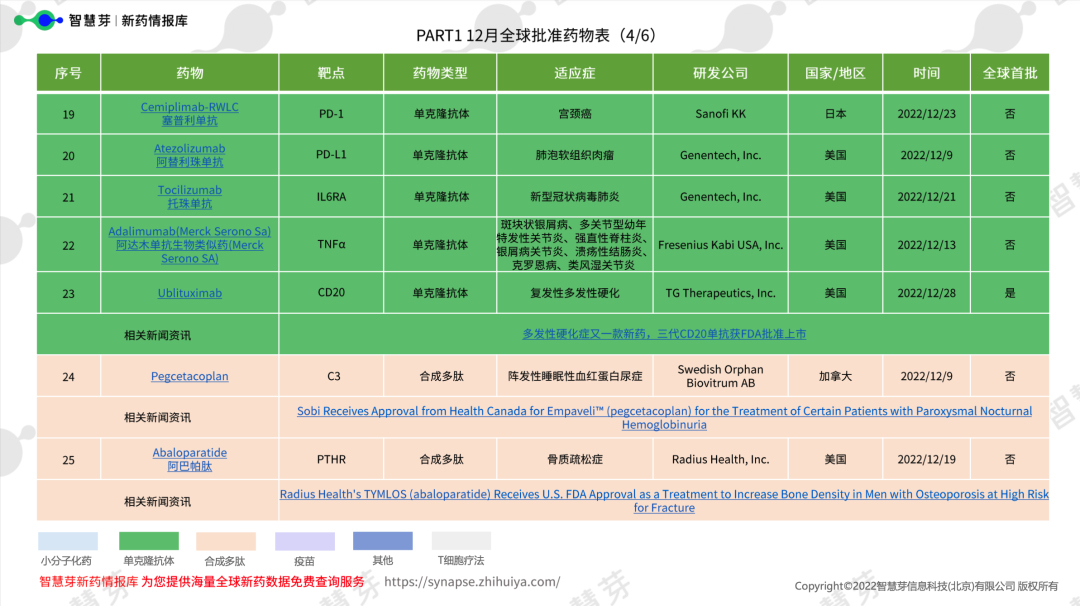1080x606 pixels.
Task: Click the blue 其他 legend swatch
Action: pos(383,541)
